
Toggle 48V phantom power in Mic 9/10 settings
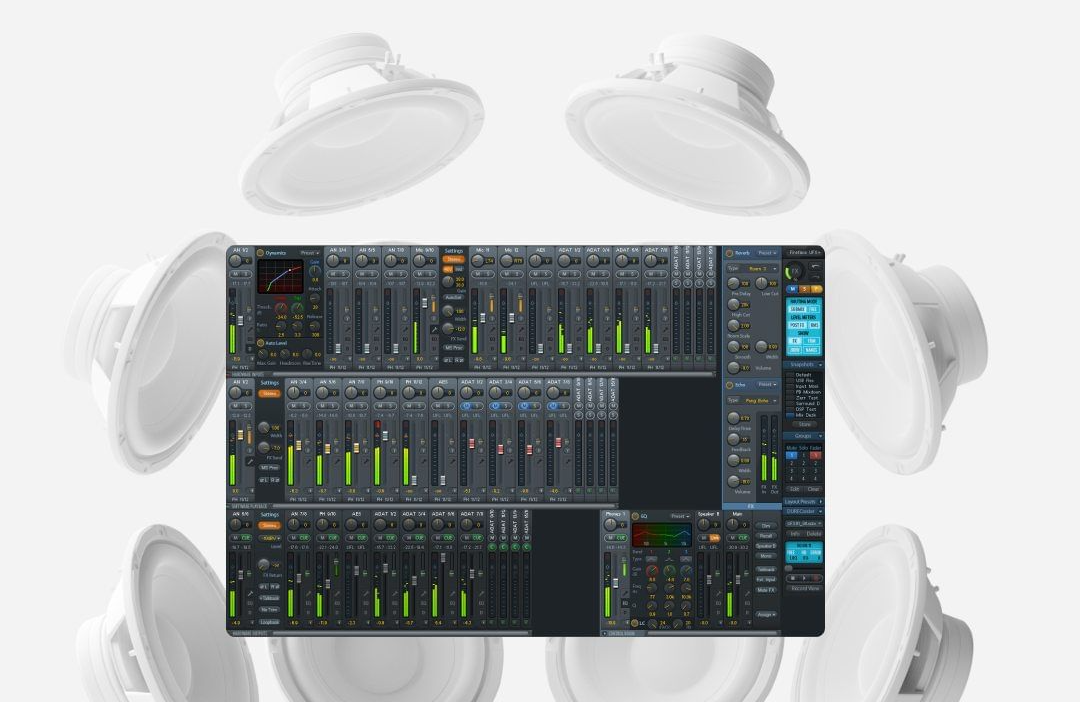(448, 269)
